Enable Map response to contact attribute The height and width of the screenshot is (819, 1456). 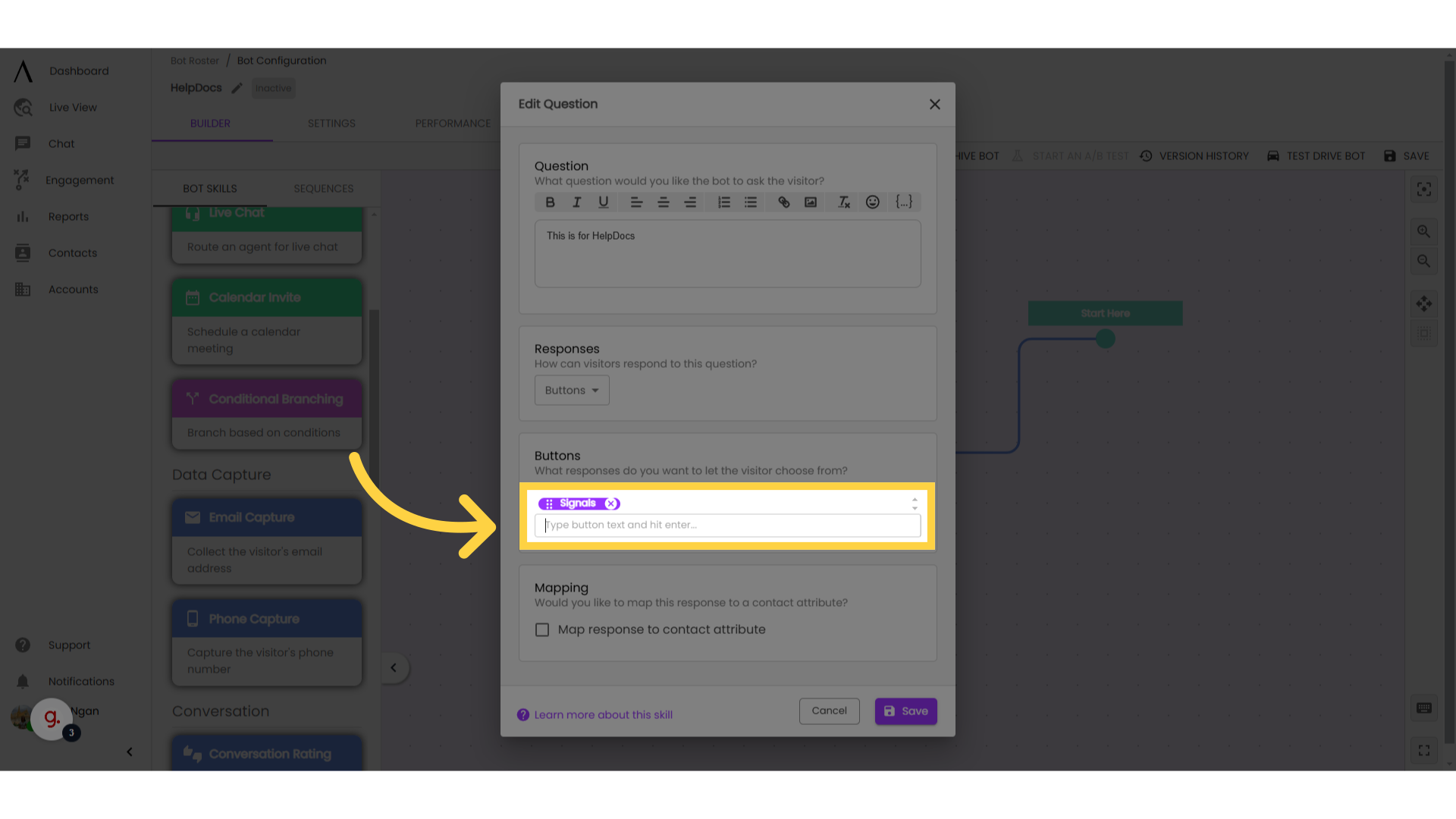coord(542,628)
